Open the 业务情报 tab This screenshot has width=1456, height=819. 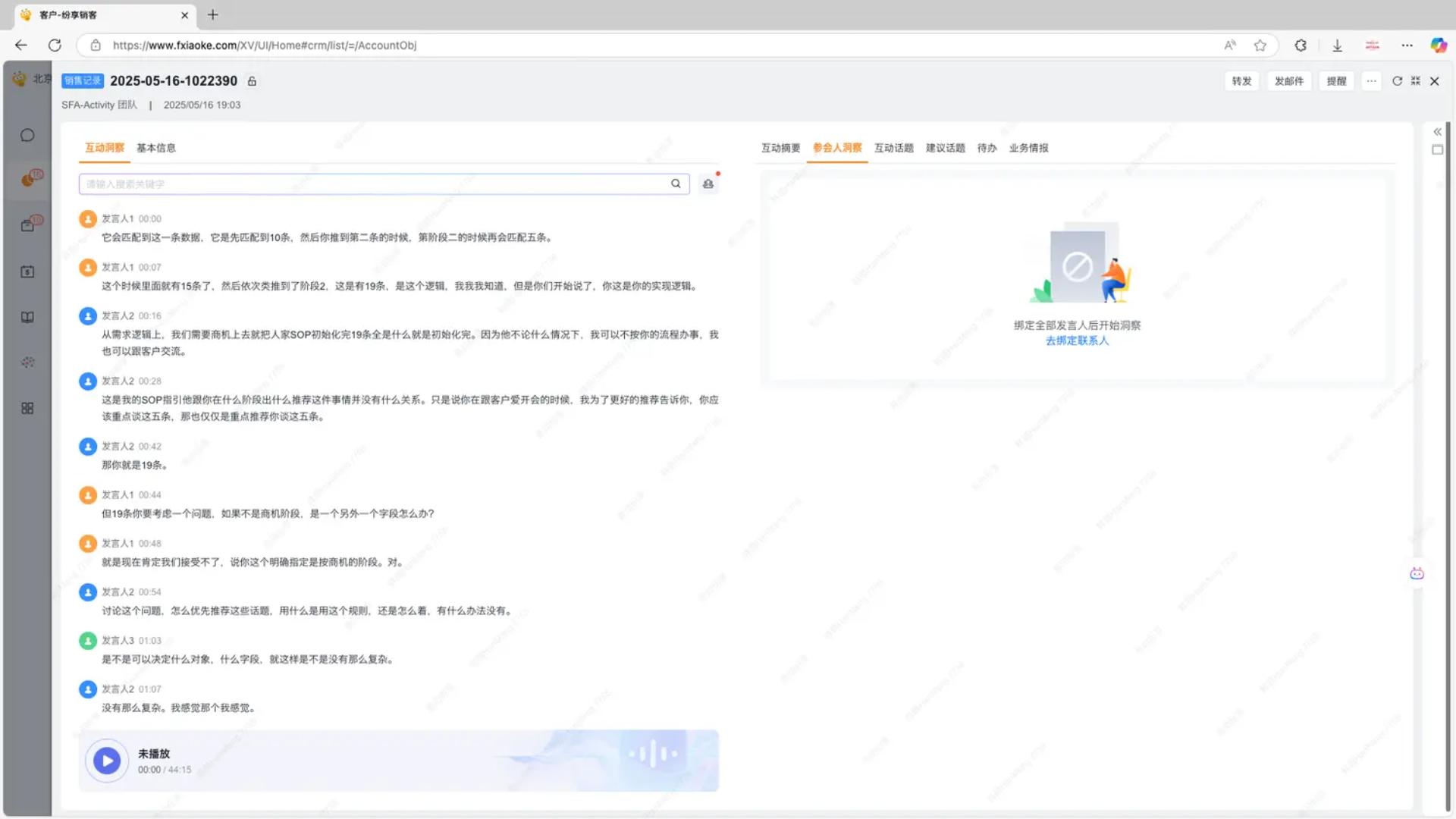click(x=1028, y=148)
